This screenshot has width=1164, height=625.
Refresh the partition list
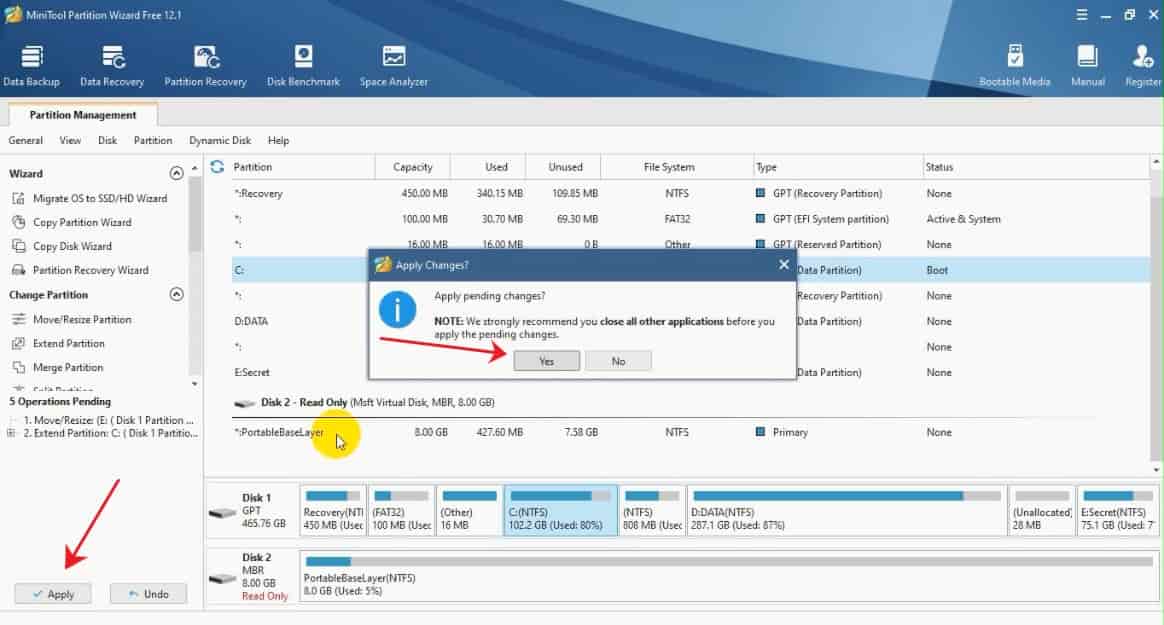(x=217, y=167)
